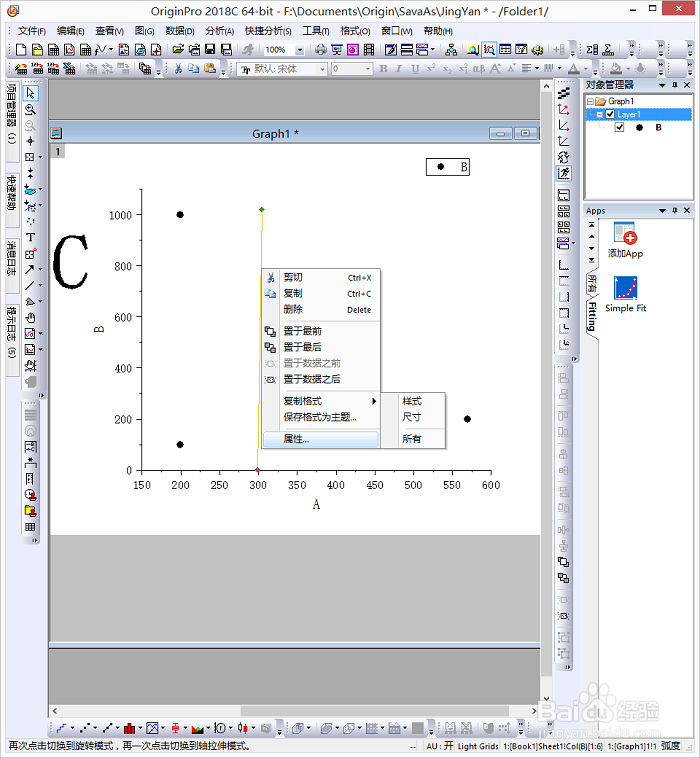This screenshot has width=700, height=758.
Task: Click the horizontal scrollbar of graph area
Action: coord(375,711)
